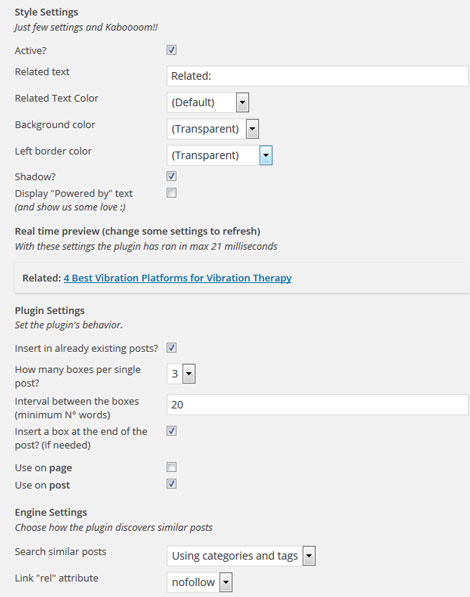
Task: Open the 4 Best Vibration Platforms link
Action: [177, 278]
